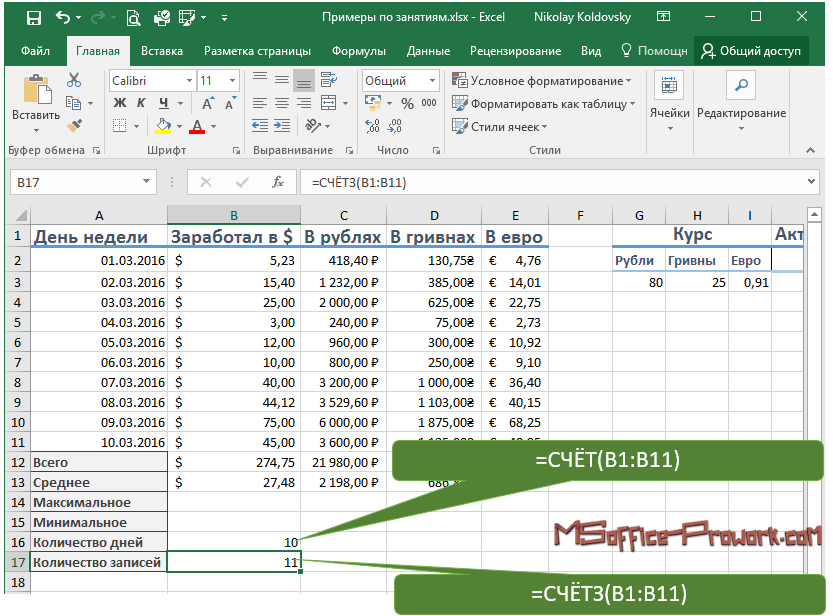Toggle bottom vertical alignment button
This screenshot has height=616, width=833.
tap(304, 81)
